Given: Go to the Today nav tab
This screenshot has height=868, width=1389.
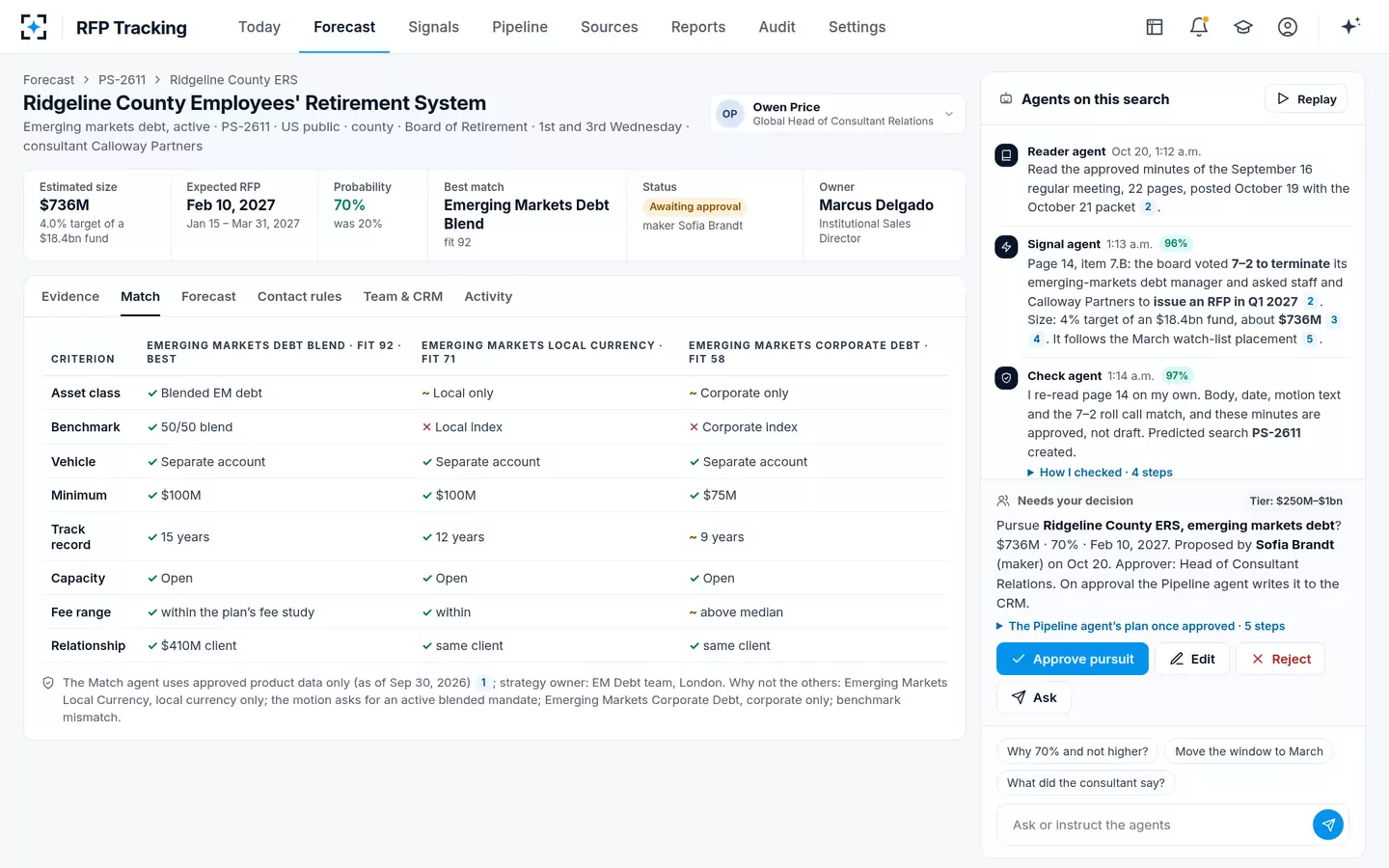Looking at the screenshot, I should tap(259, 27).
